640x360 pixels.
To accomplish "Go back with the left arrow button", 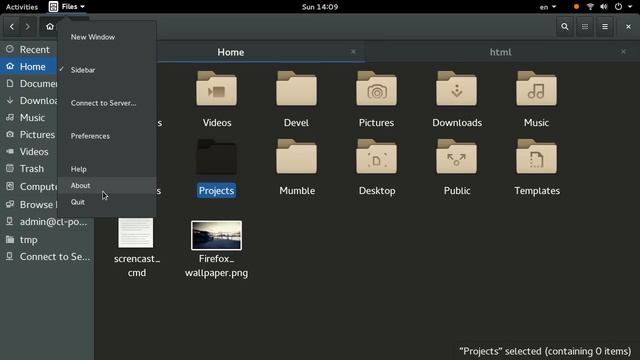I will pos(11,27).
